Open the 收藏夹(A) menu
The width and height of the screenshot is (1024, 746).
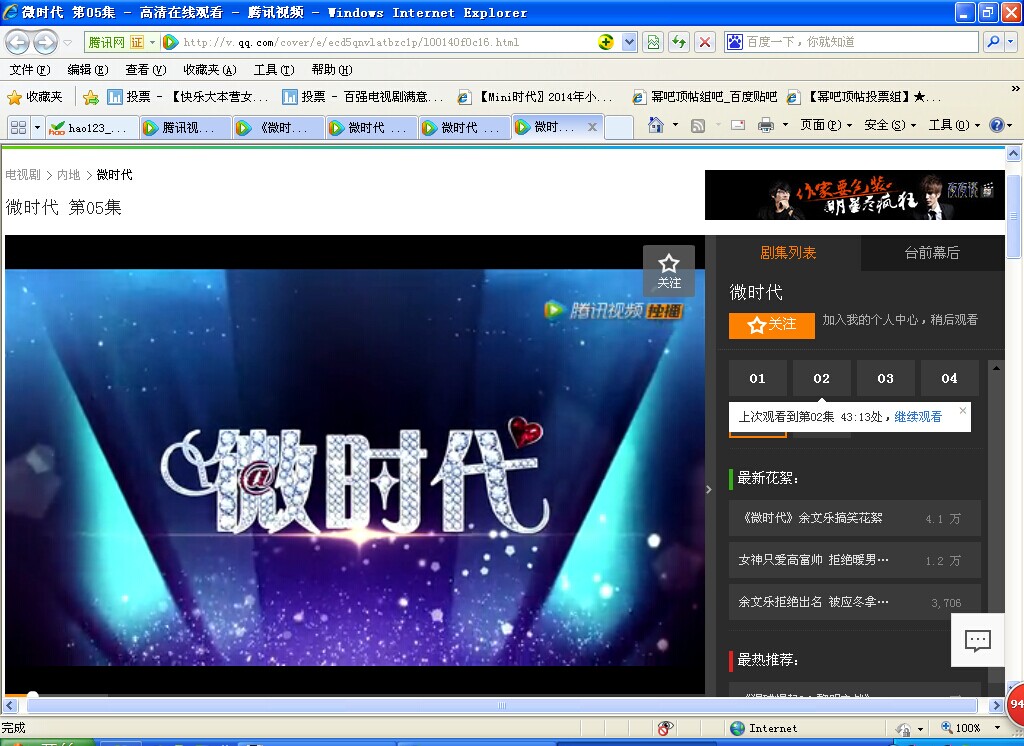point(210,69)
